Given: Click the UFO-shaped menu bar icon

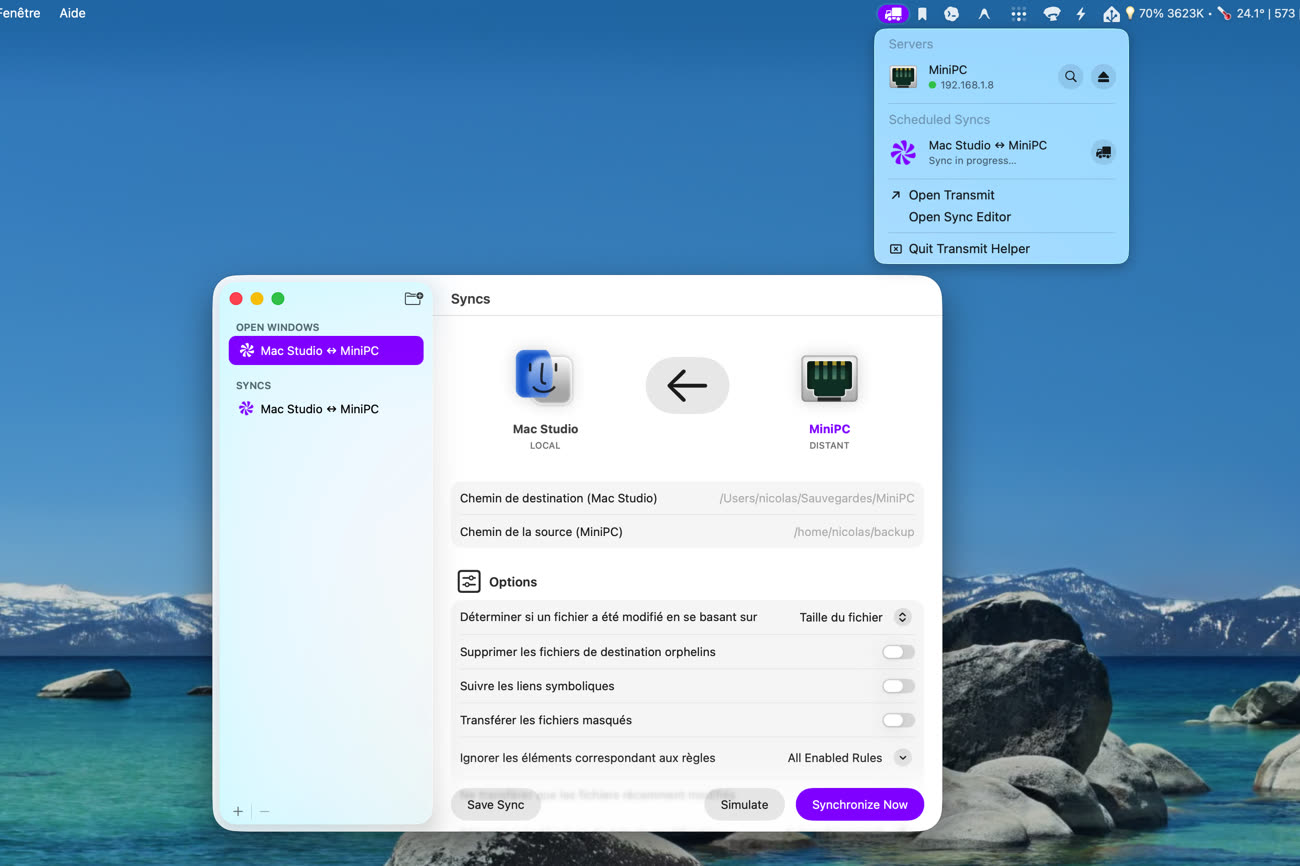Looking at the screenshot, I should tap(1052, 14).
